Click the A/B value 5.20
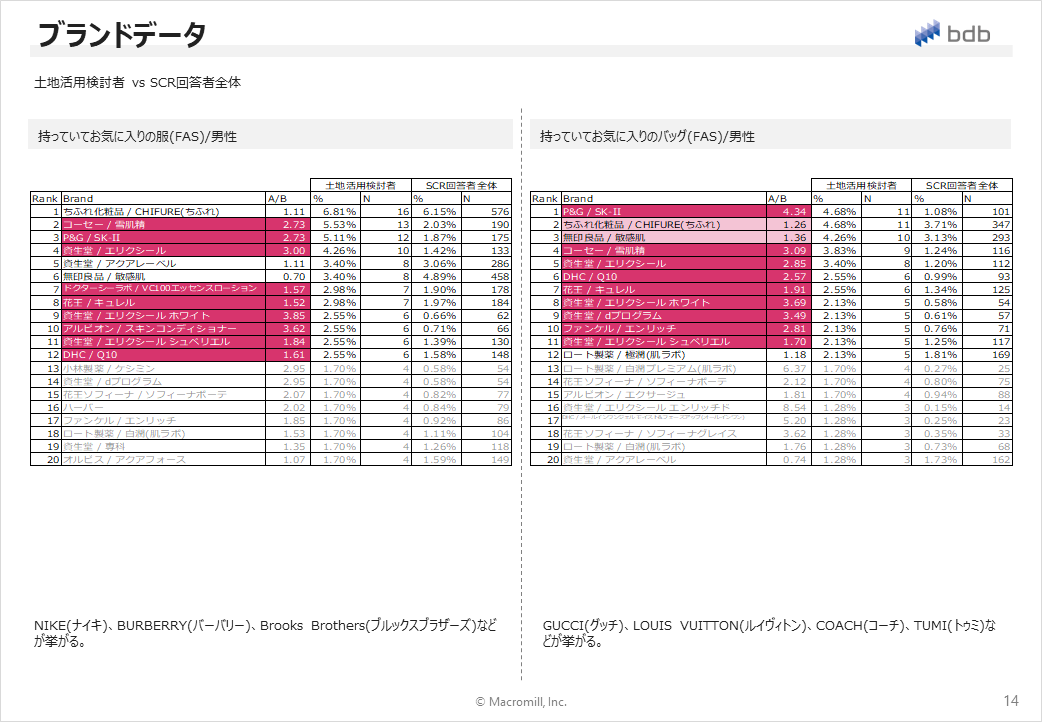Screen dimensions: 1042x722 tap(789, 420)
